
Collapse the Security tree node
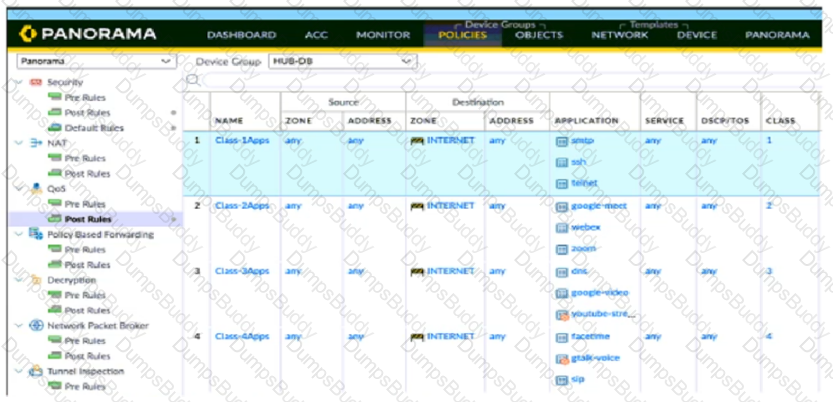pos(20,82)
